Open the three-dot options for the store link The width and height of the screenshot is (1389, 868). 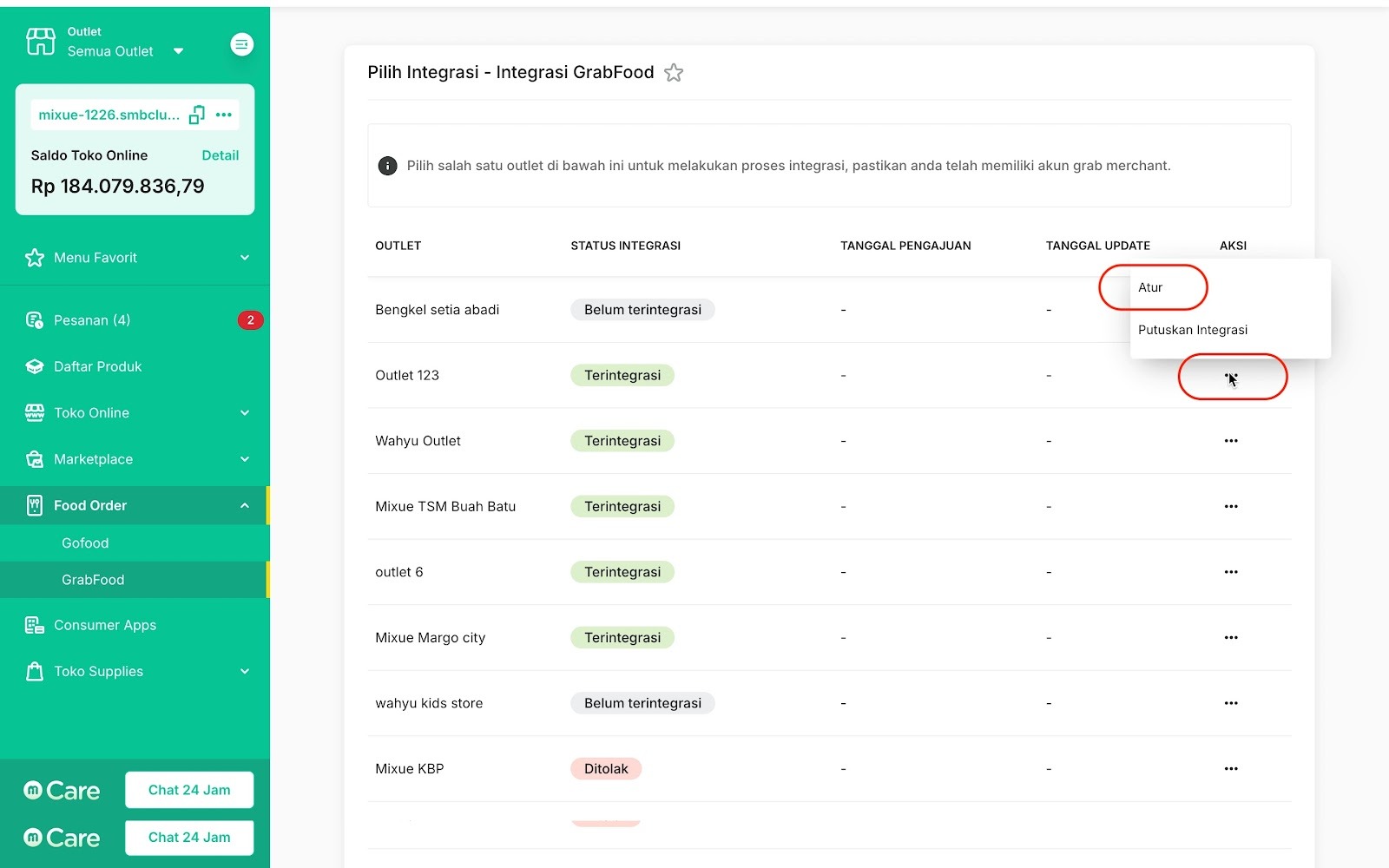[224, 115]
